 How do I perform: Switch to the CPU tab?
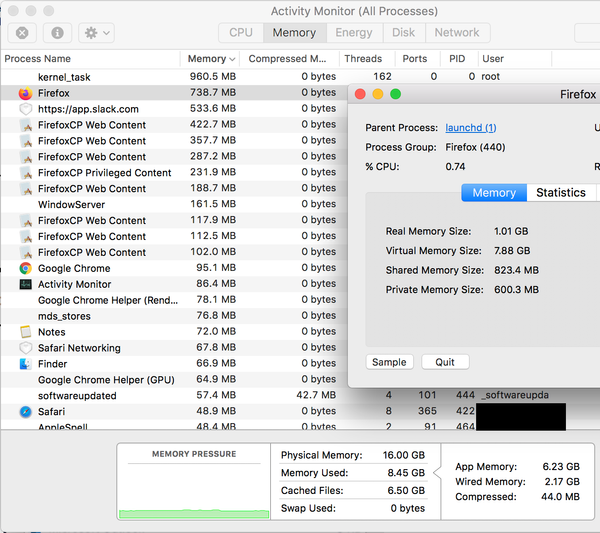pyautogui.click(x=241, y=33)
